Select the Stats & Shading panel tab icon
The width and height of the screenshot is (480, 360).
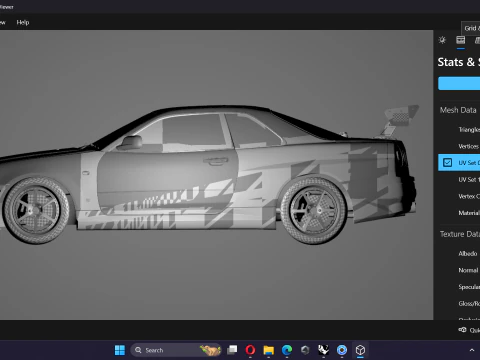[461, 40]
